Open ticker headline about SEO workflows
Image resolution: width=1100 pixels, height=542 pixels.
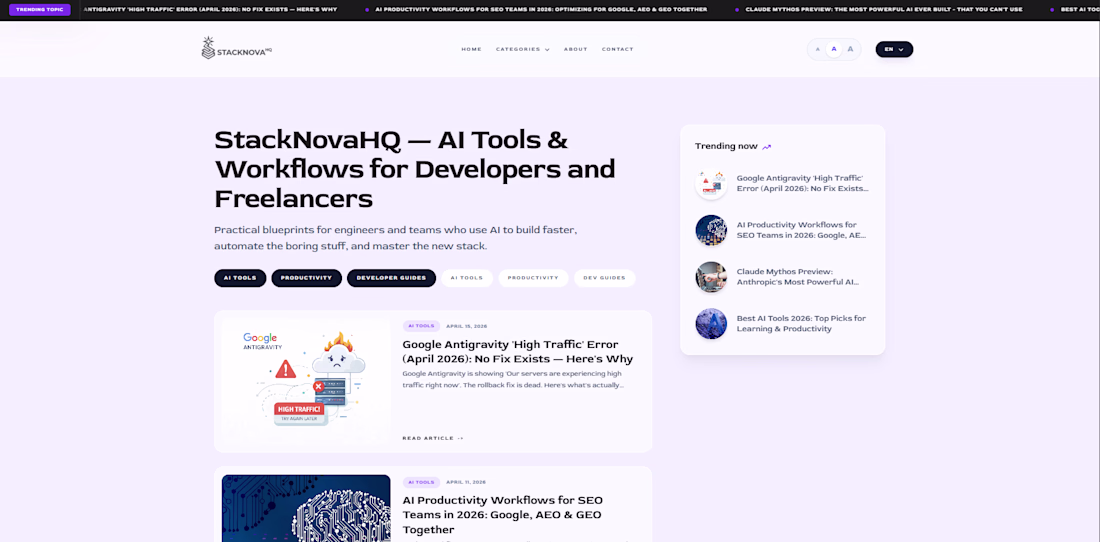(x=541, y=10)
